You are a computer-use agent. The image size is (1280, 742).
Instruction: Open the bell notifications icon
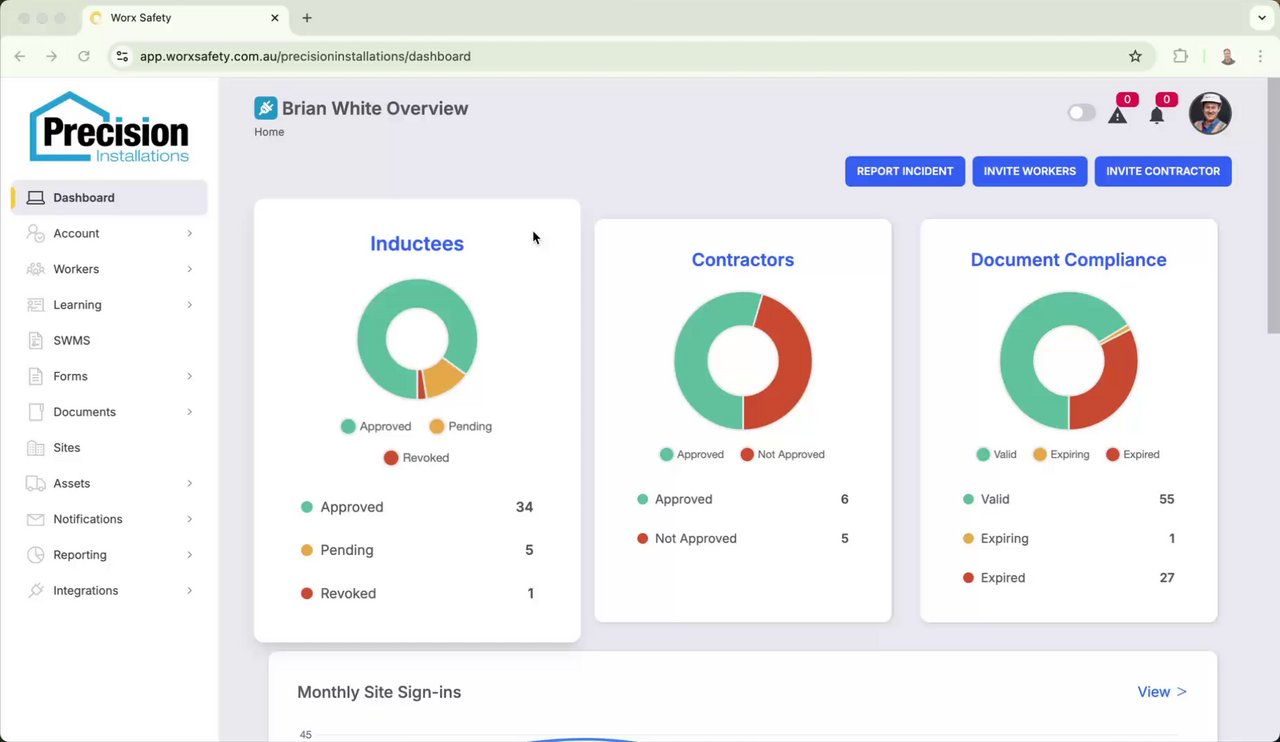coord(1157,115)
